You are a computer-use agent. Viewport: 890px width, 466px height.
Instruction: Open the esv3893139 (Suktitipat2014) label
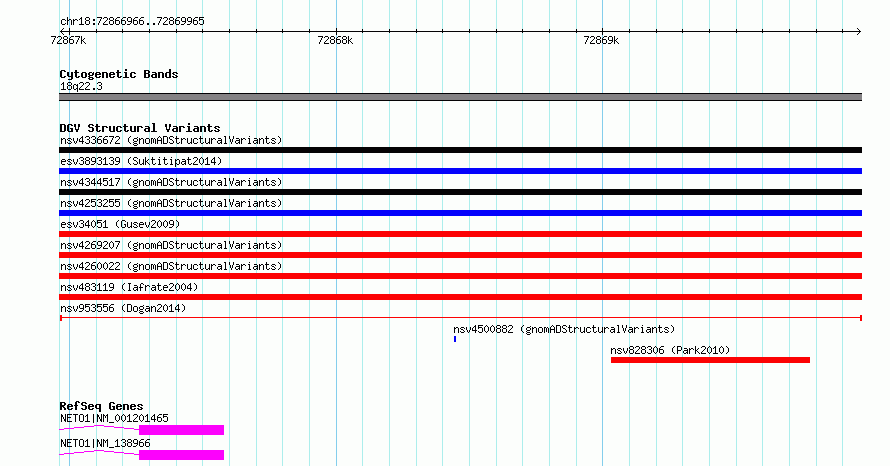point(141,161)
